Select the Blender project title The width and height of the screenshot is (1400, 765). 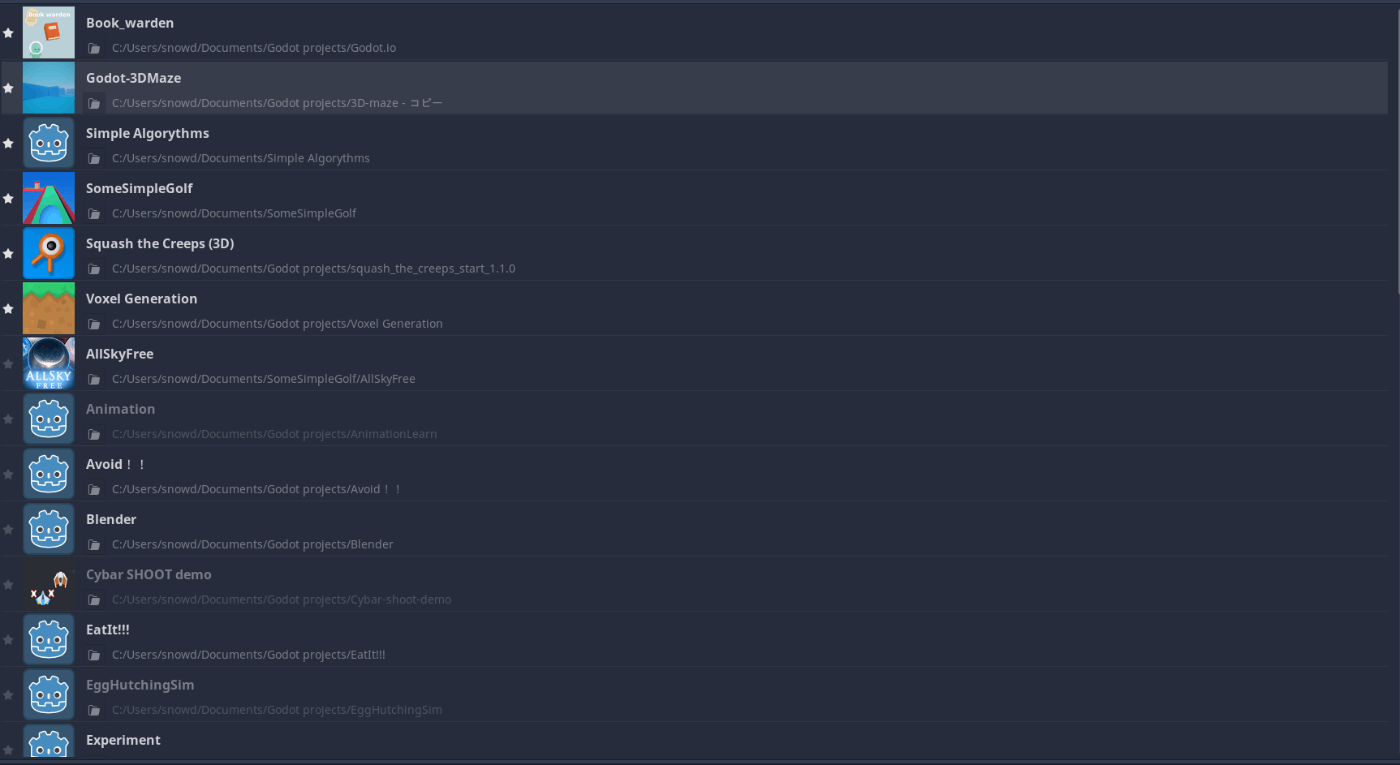[111, 519]
